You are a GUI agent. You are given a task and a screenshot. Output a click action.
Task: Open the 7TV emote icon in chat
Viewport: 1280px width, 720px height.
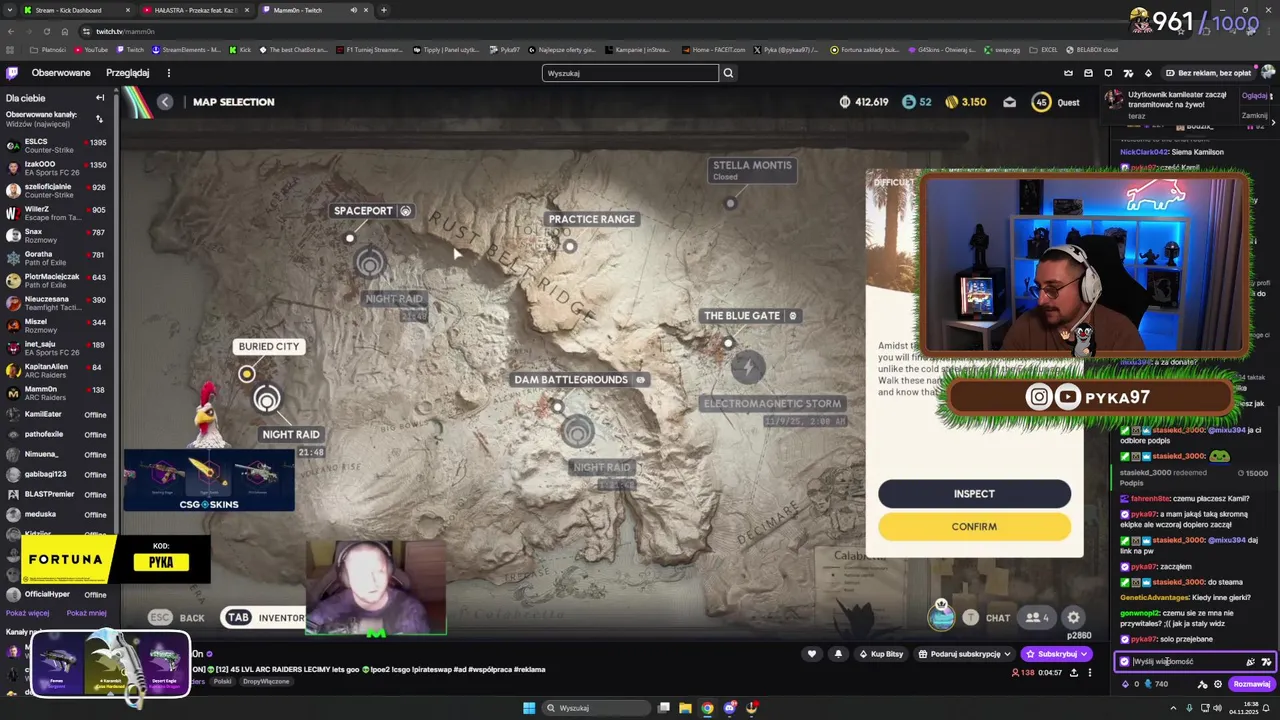click(x=1266, y=662)
